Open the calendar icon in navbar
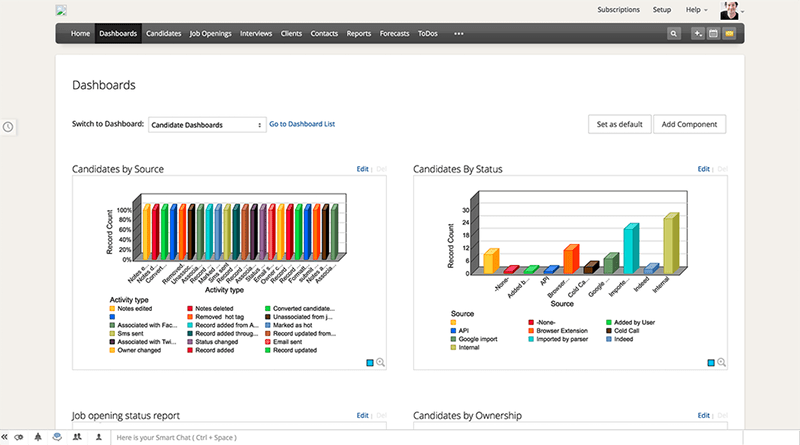 [714, 33]
